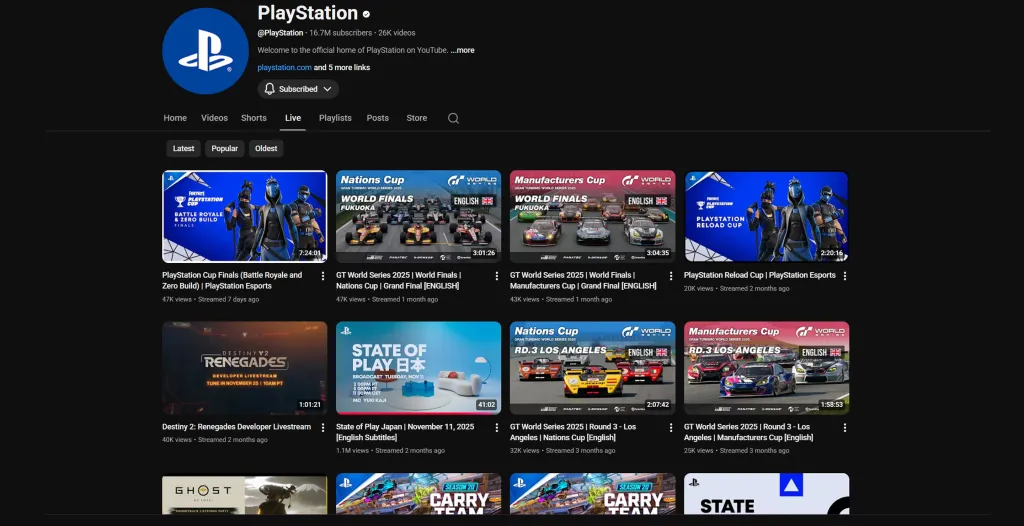
Task: Click the PlayStation channel name heading
Action: (308, 13)
